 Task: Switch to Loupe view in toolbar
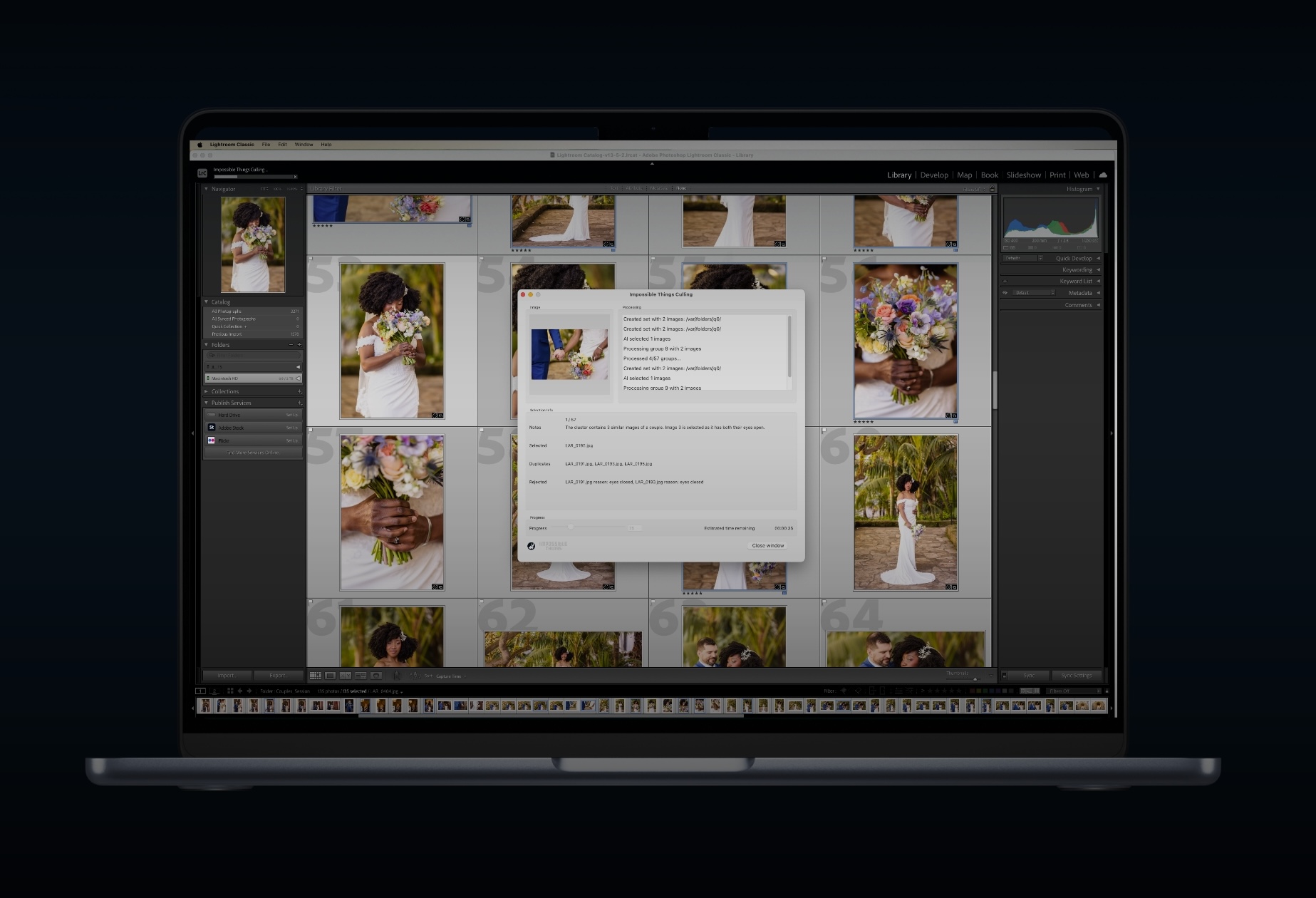(331, 676)
